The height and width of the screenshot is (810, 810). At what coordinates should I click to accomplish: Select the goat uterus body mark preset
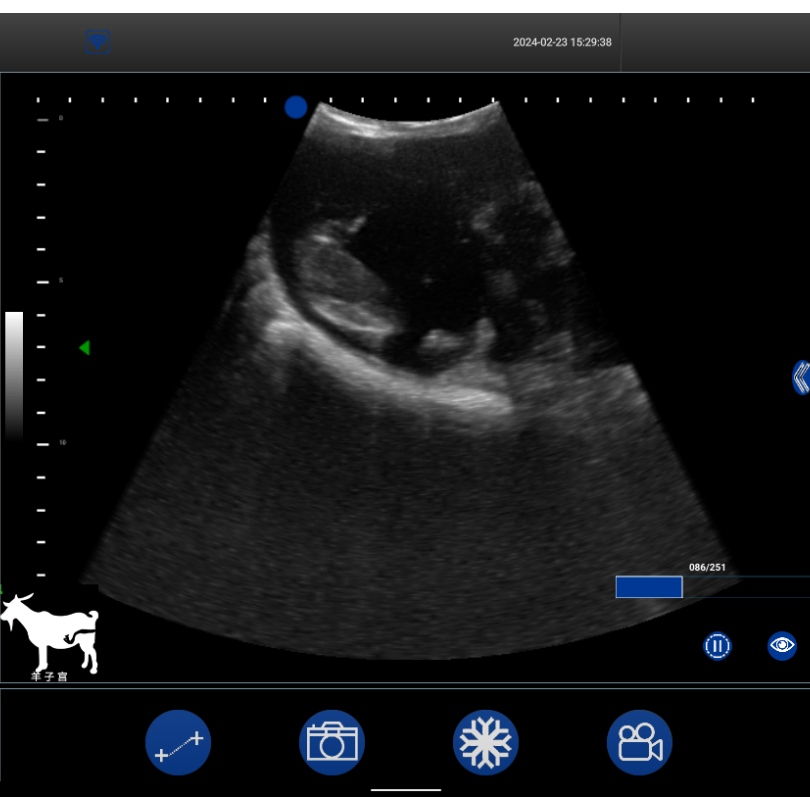click(50, 637)
